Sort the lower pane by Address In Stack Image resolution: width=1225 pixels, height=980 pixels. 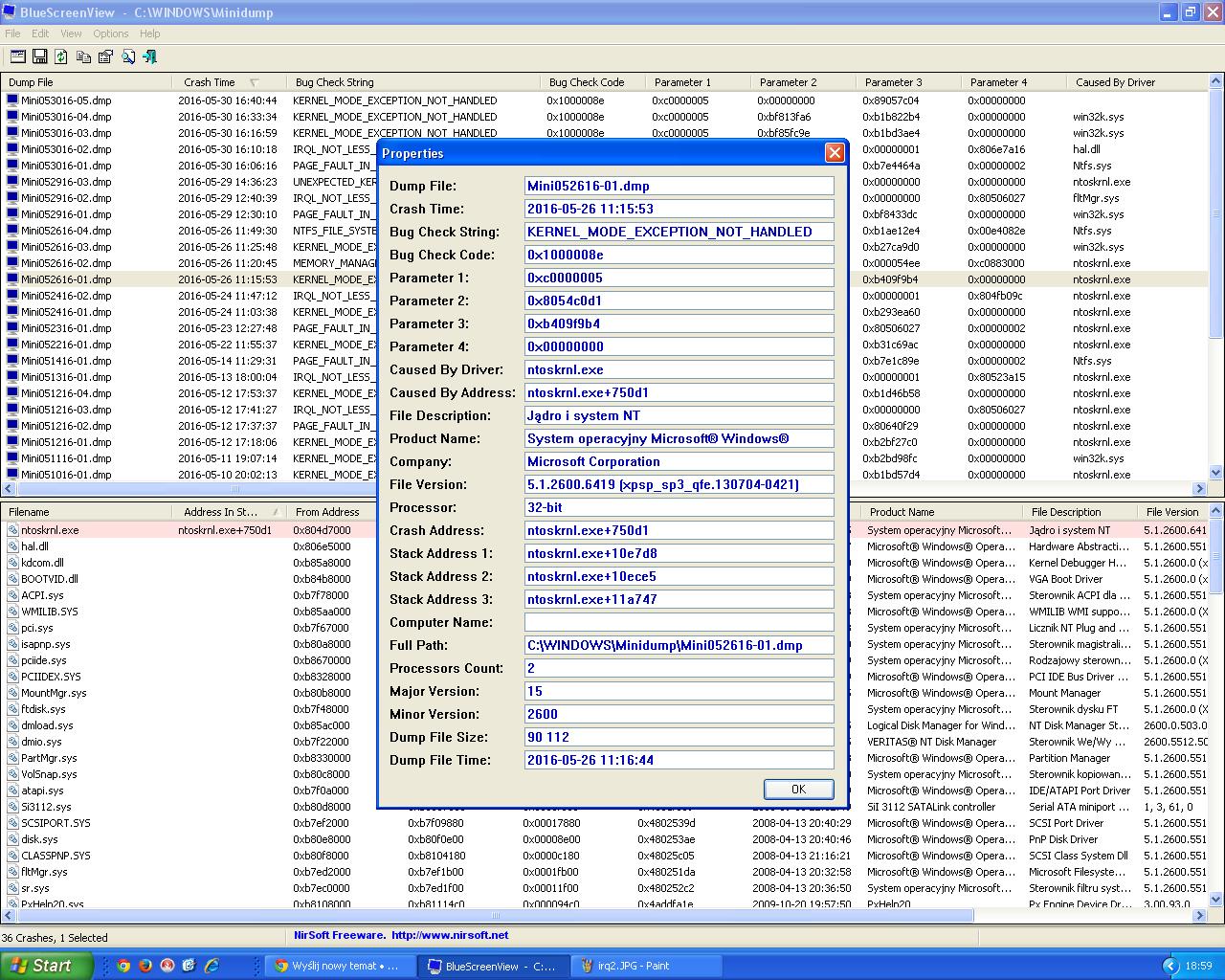(x=221, y=512)
